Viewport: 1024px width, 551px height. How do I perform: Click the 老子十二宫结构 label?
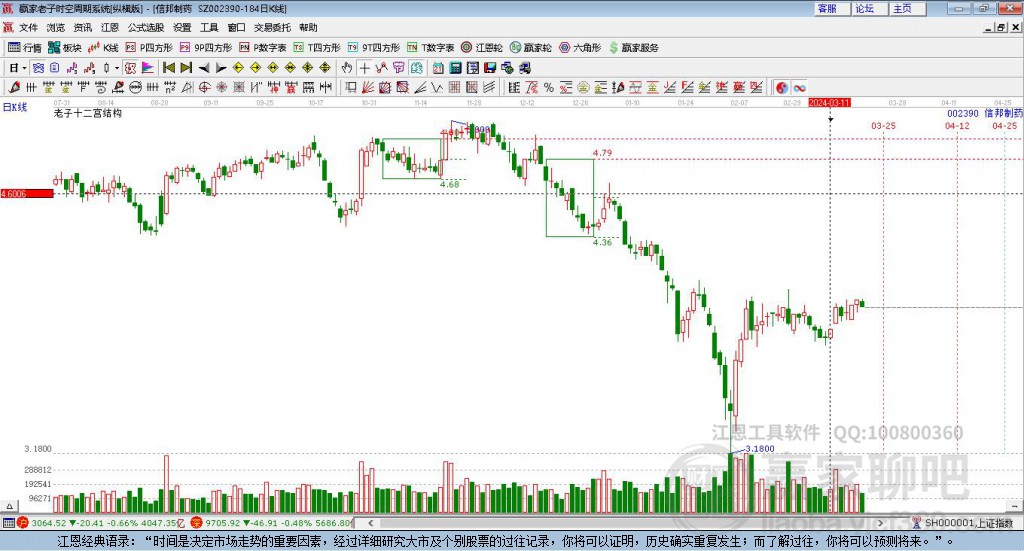[x=88, y=114]
